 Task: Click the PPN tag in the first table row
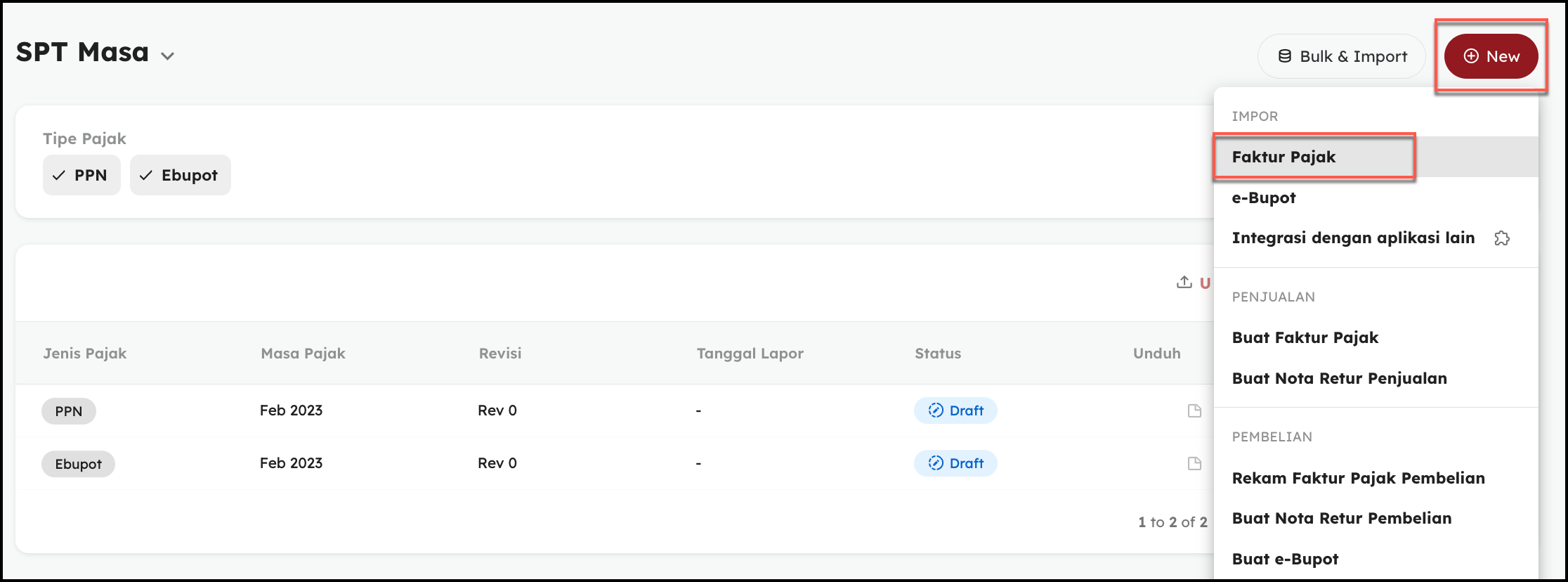pyautogui.click(x=69, y=411)
